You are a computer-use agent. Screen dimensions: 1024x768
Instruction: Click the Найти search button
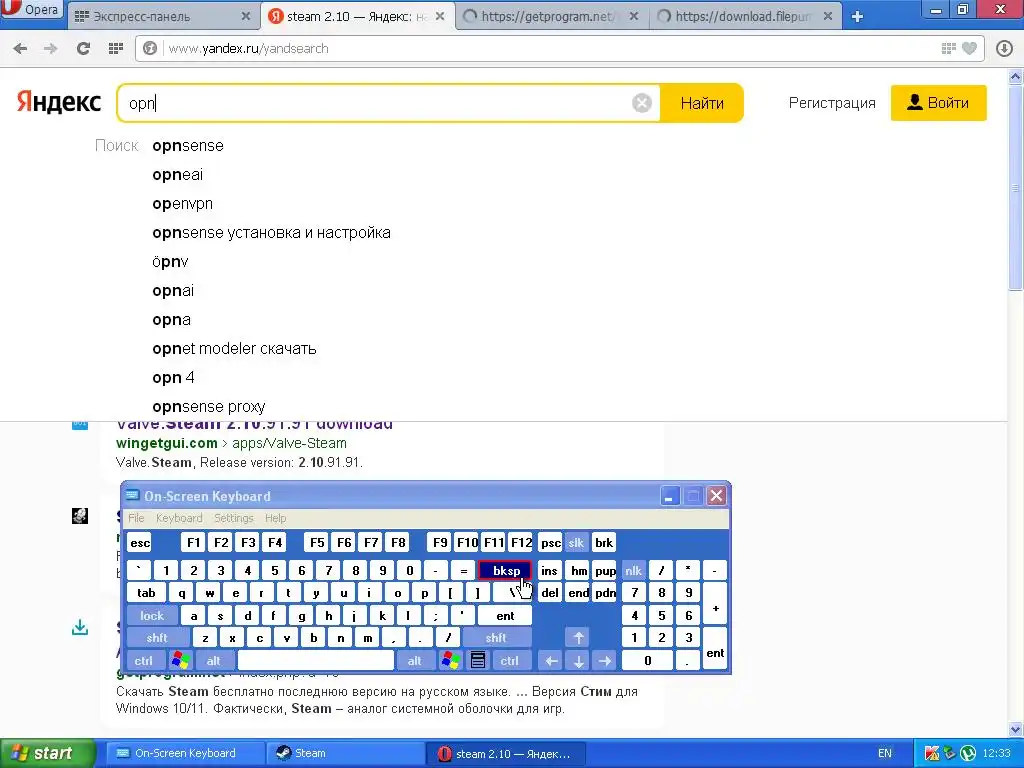coord(702,103)
